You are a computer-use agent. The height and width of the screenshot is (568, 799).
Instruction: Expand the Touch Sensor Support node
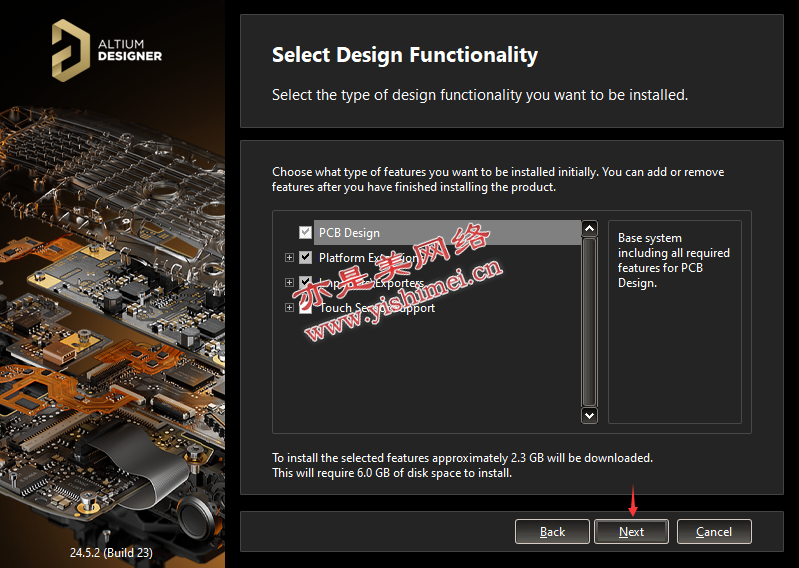click(289, 308)
